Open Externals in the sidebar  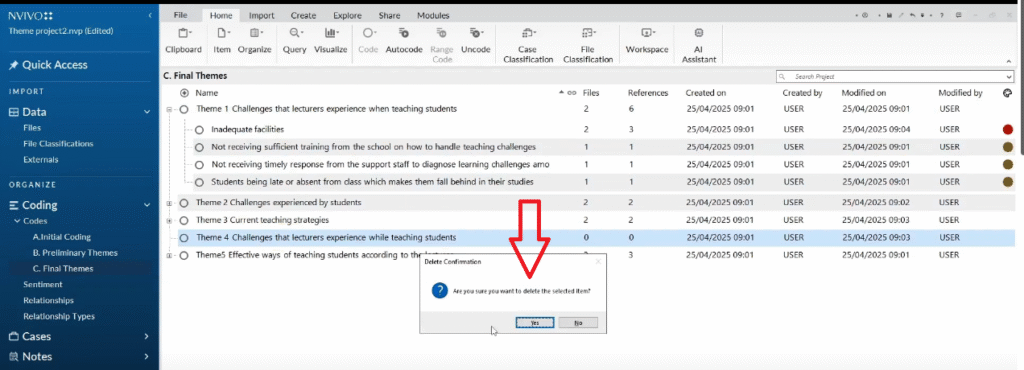(40, 159)
